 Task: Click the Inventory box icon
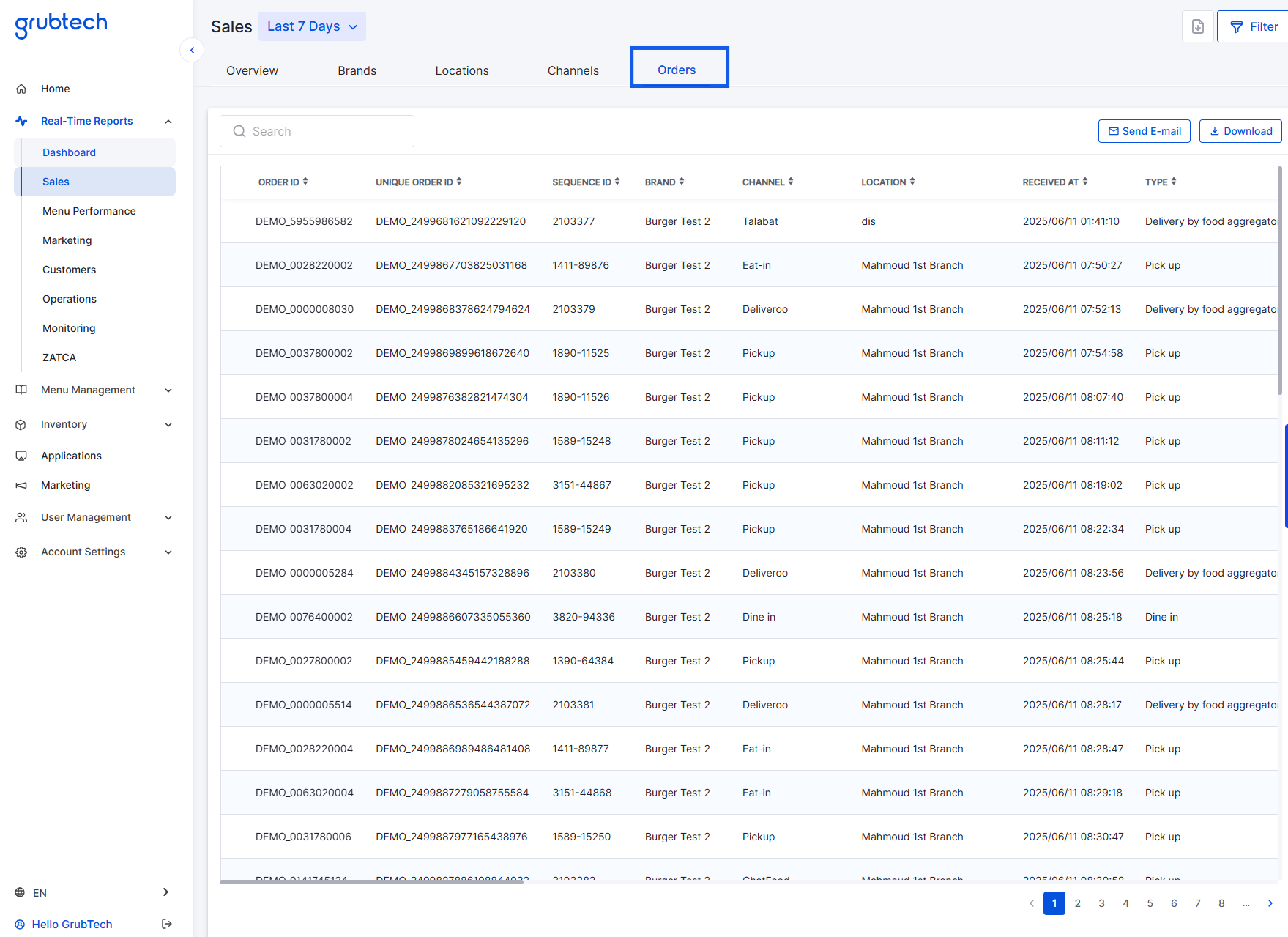pos(21,424)
